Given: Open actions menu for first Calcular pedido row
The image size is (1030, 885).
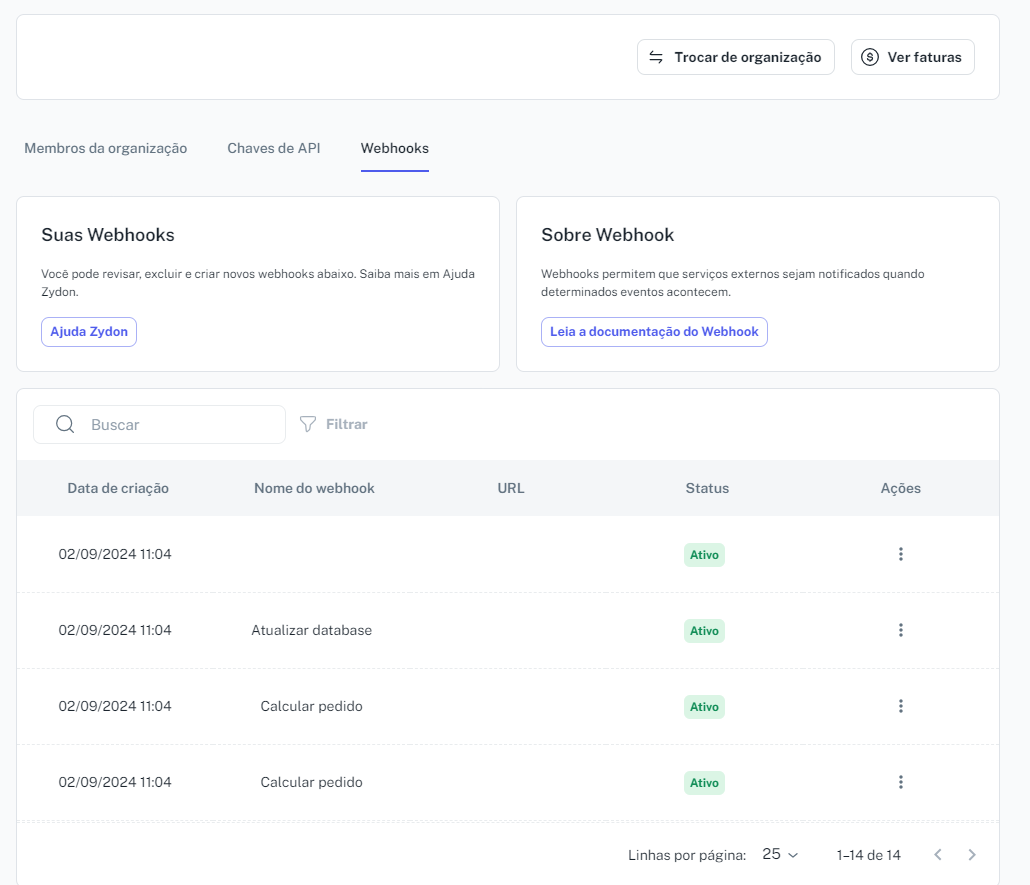Looking at the screenshot, I should 901,706.
